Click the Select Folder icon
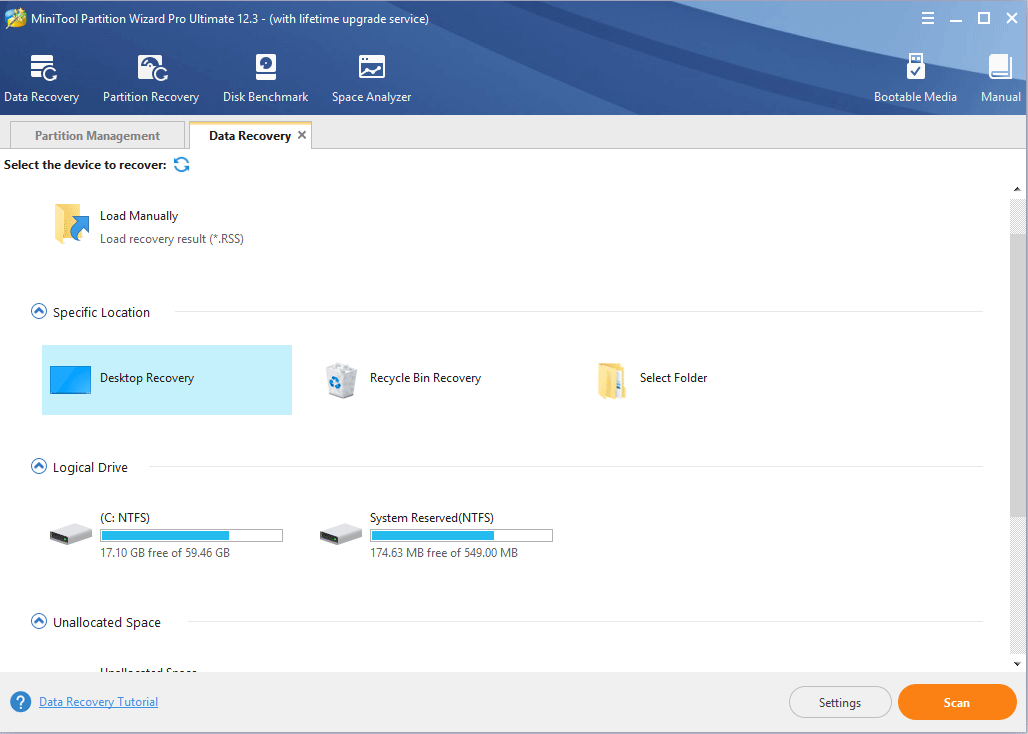The height and width of the screenshot is (734, 1028). pyautogui.click(x=611, y=380)
